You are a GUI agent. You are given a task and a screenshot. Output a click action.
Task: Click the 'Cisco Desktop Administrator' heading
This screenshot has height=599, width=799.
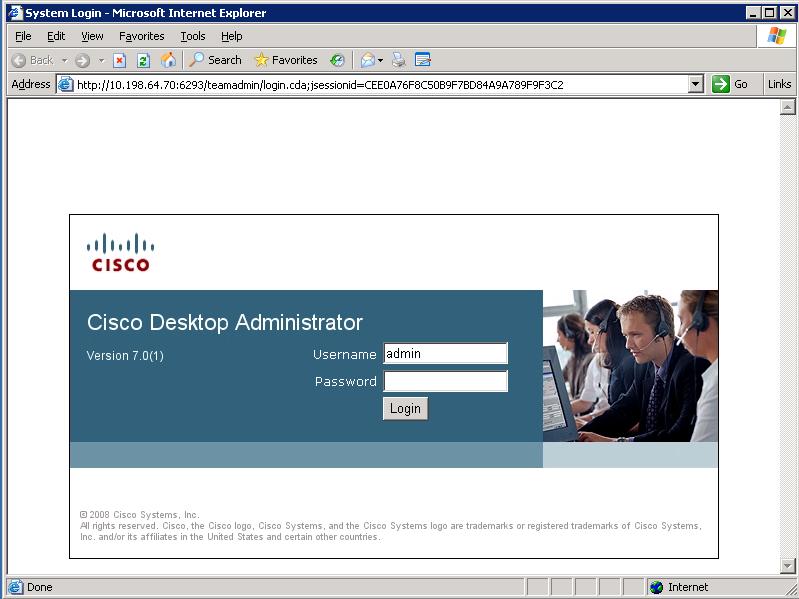225,322
